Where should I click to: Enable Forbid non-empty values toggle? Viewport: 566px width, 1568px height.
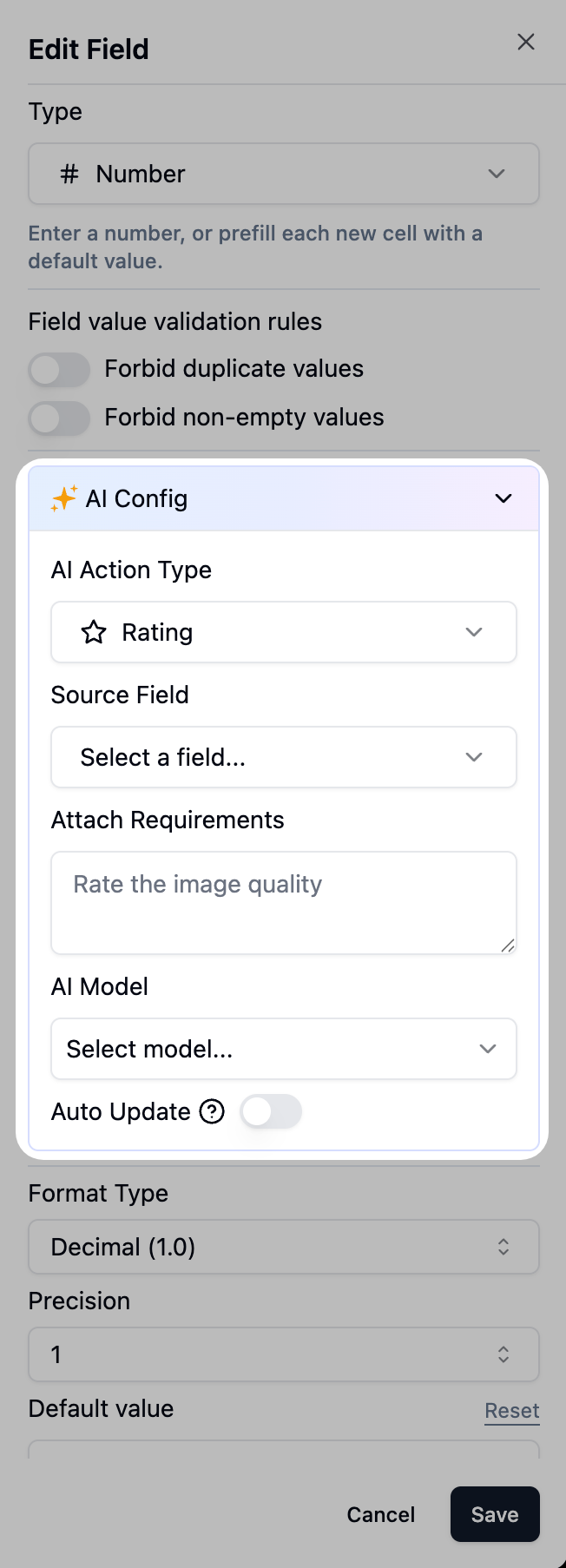tap(59, 418)
